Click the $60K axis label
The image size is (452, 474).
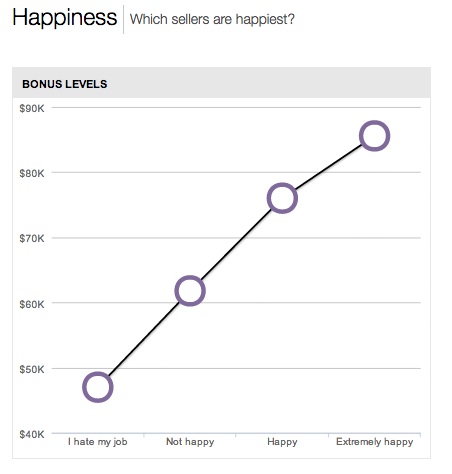tap(32, 304)
